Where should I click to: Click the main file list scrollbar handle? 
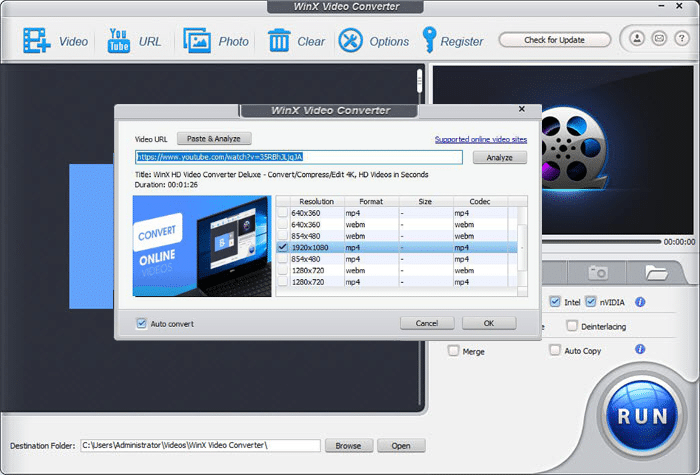pyautogui.click(x=419, y=82)
